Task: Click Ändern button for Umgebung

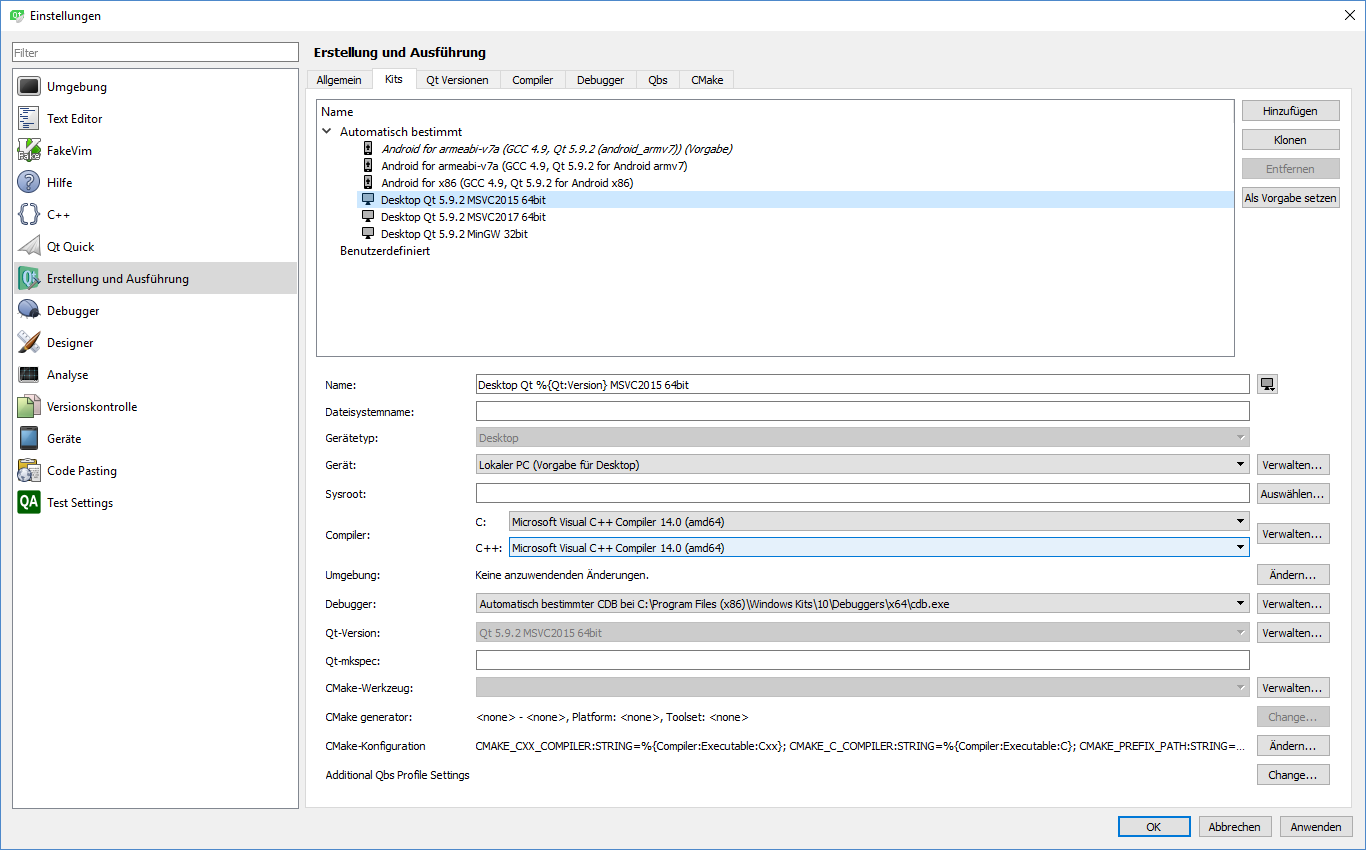Action: (1293, 575)
